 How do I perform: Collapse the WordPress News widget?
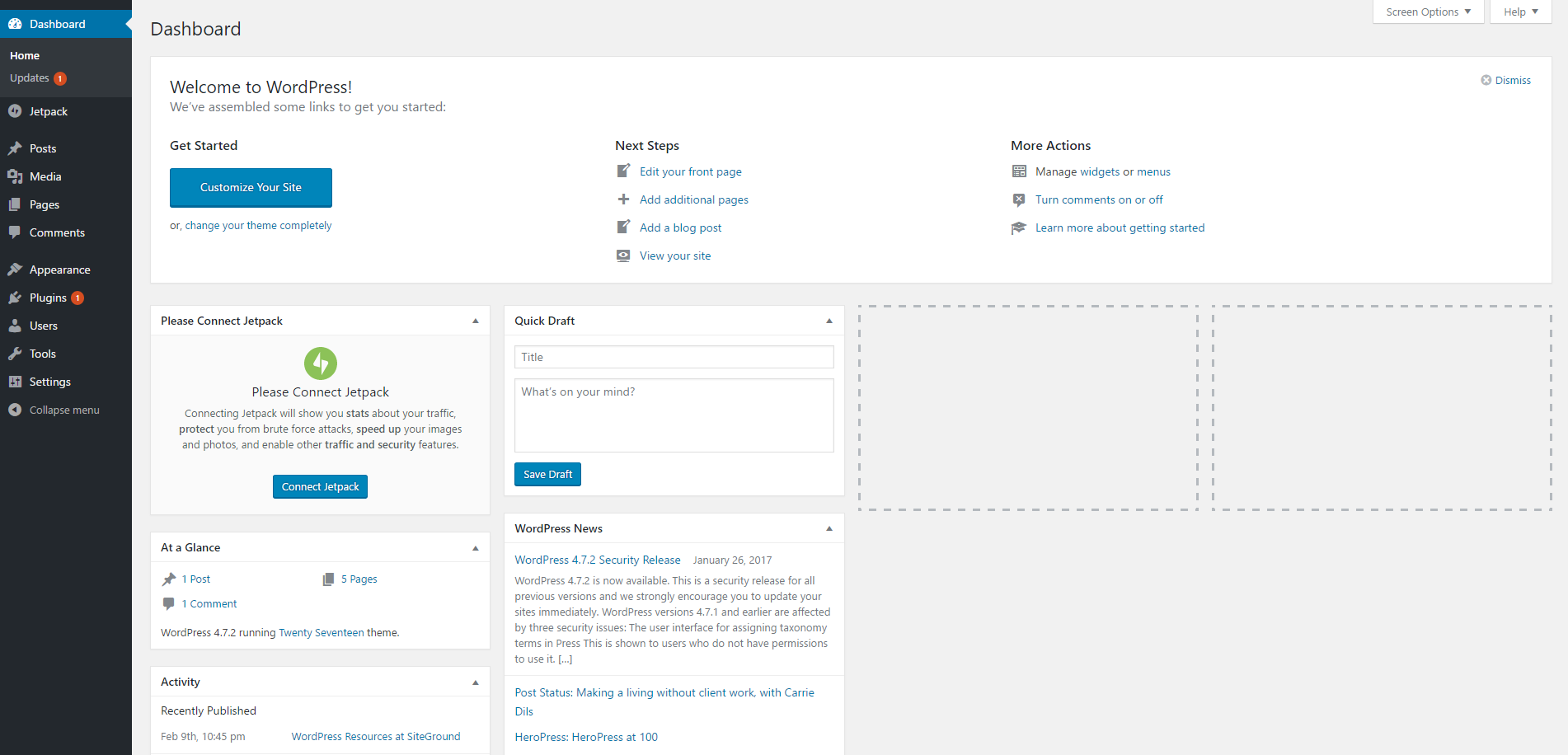point(829,528)
